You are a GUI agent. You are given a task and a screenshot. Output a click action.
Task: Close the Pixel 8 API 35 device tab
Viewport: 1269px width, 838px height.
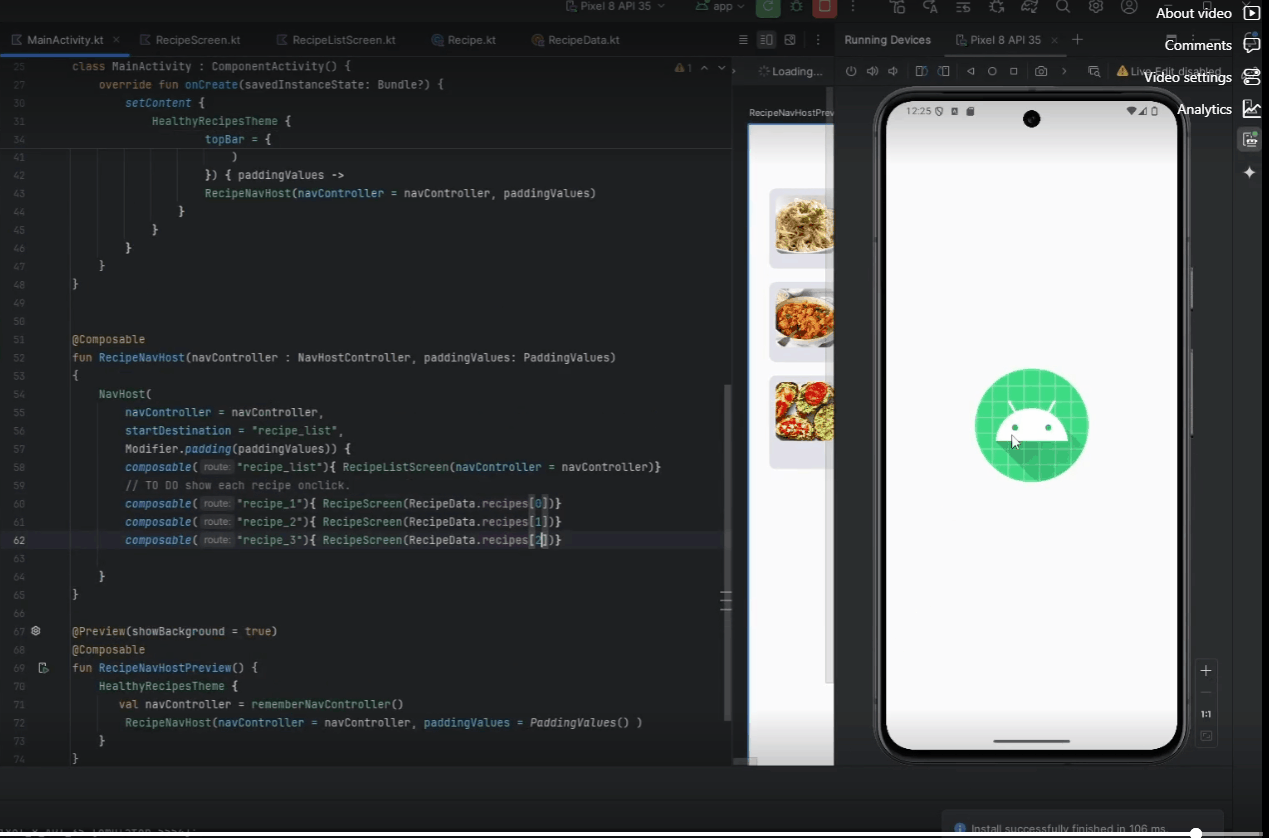tap(1052, 40)
